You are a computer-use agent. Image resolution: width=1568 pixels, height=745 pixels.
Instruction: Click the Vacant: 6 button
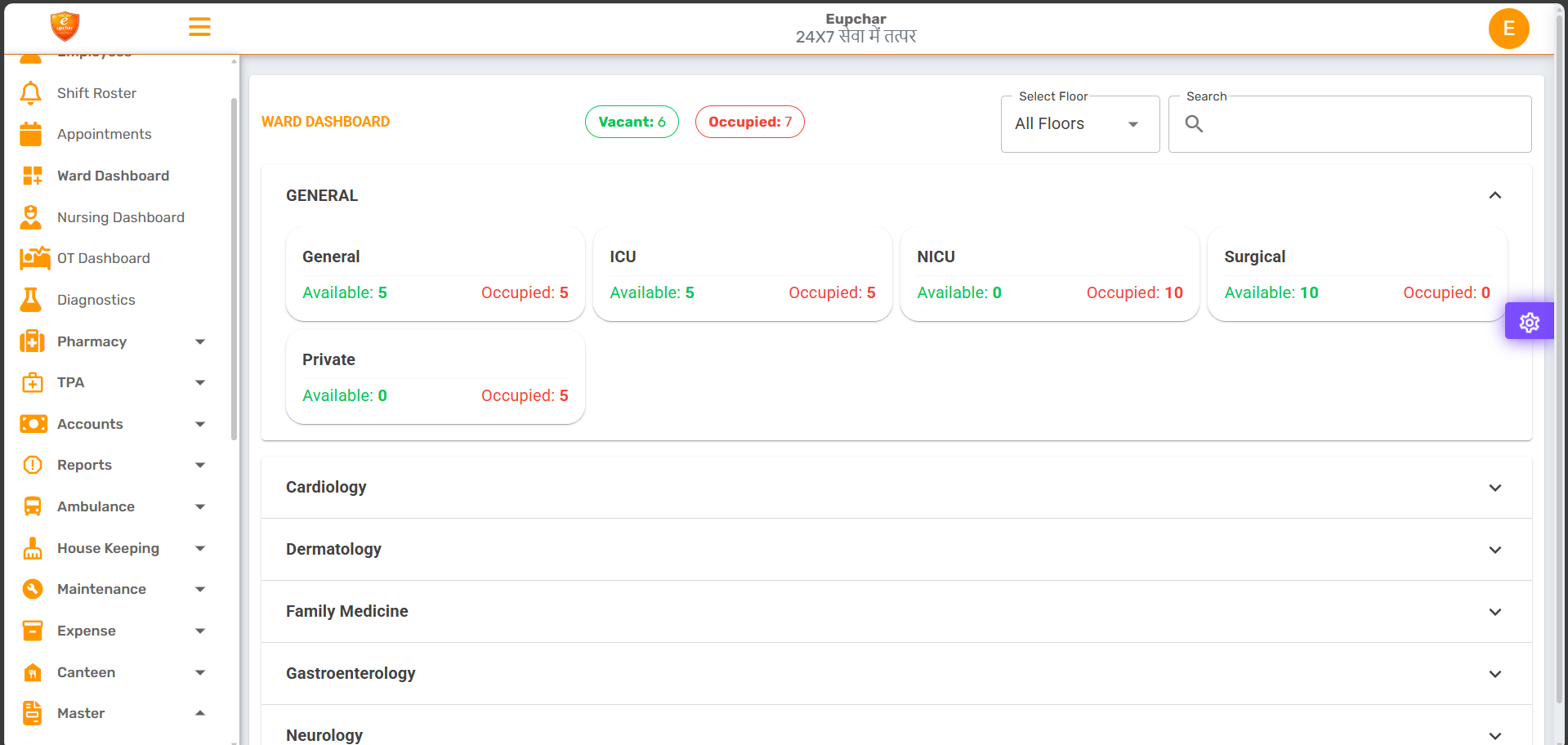(632, 122)
